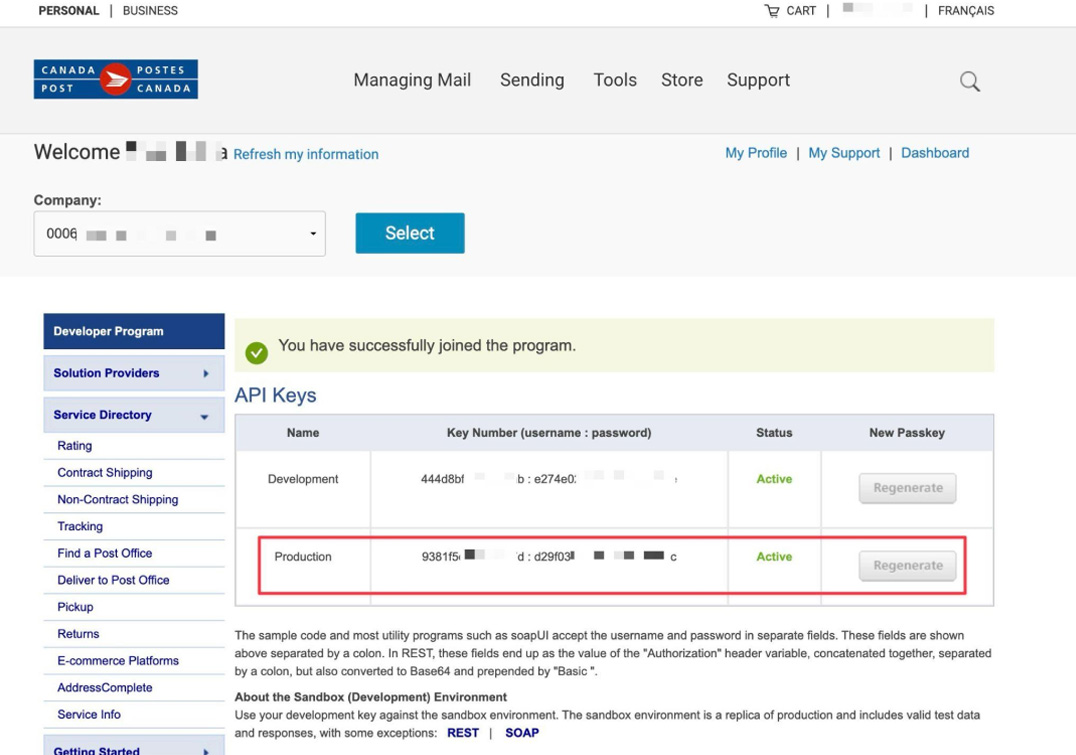This screenshot has width=1076, height=755.
Task: Open AddressComplete in sidebar
Action: pos(105,687)
